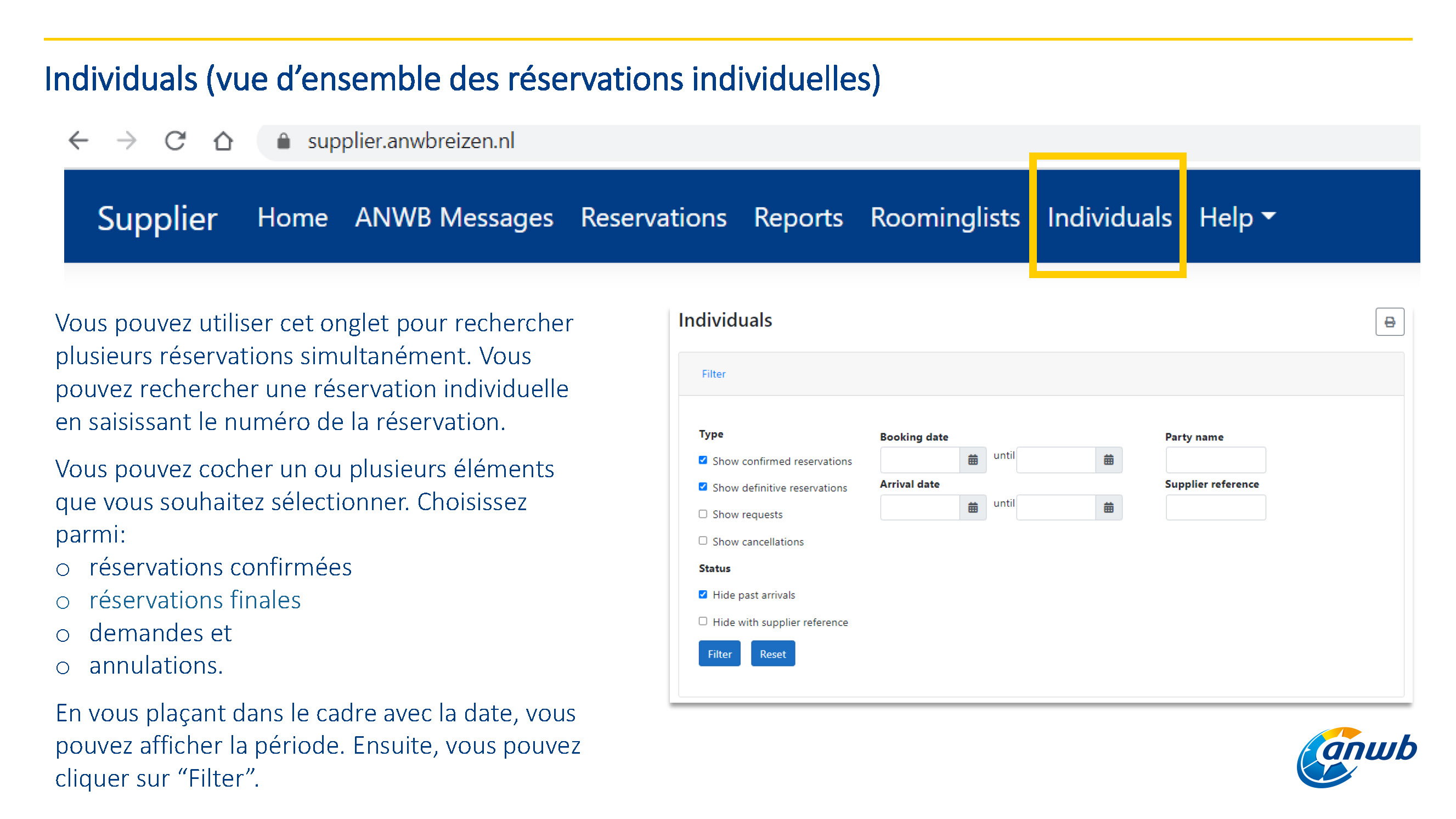
Task: Click the Supplier reference input field
Action: click(x=1216, y=508)
